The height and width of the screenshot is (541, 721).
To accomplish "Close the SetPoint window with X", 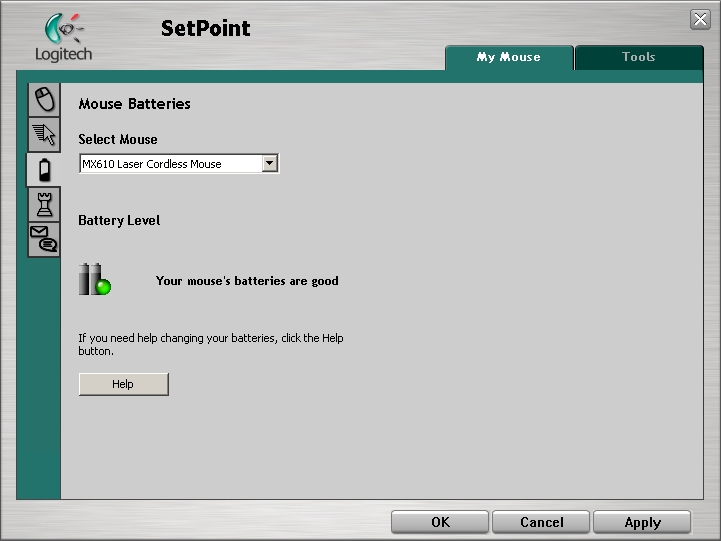I will tap(700, 20).
